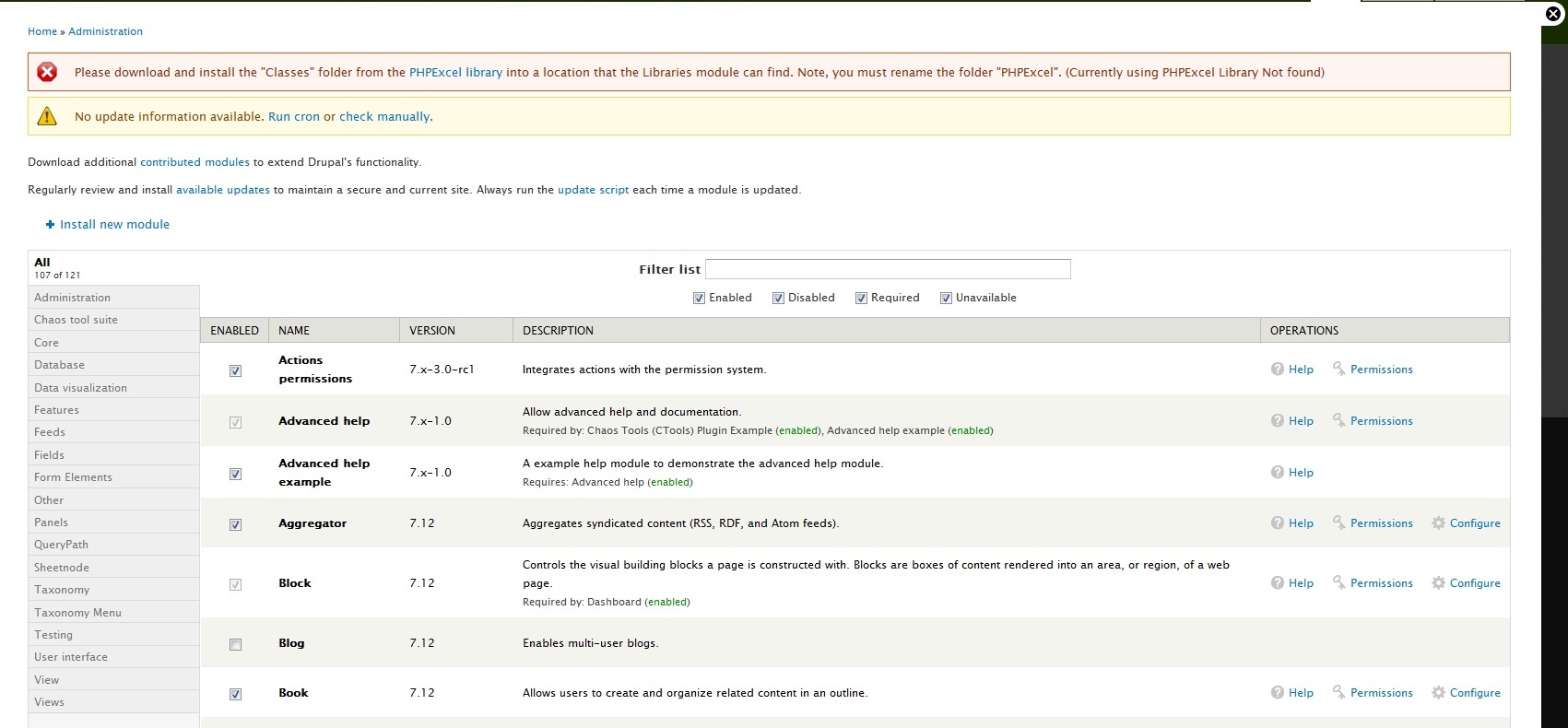The height and width of the screenshot is (728, 1568).
Task: Click the Help icon for Actions permissions
Action: [1277, 370]
